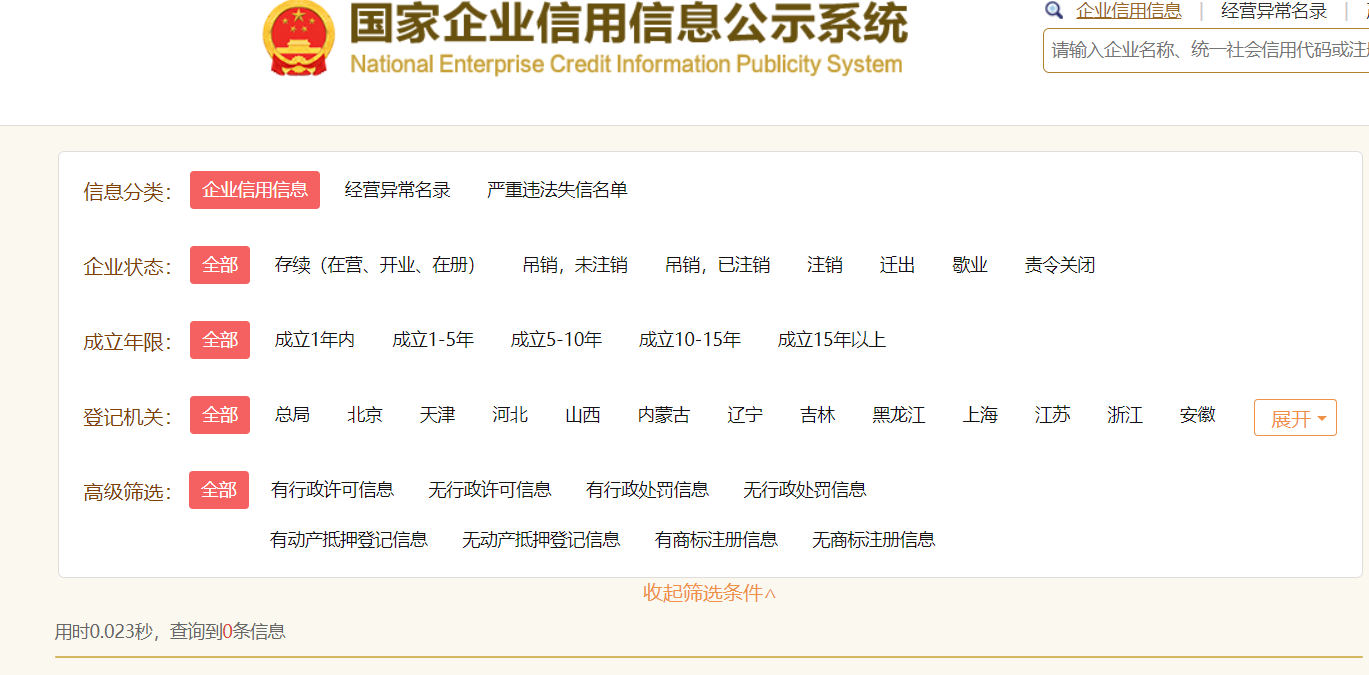Screen dimensions: 1369x675
Task: Select 全部 in the 高级筛选 row
Action: pos(219,490)
